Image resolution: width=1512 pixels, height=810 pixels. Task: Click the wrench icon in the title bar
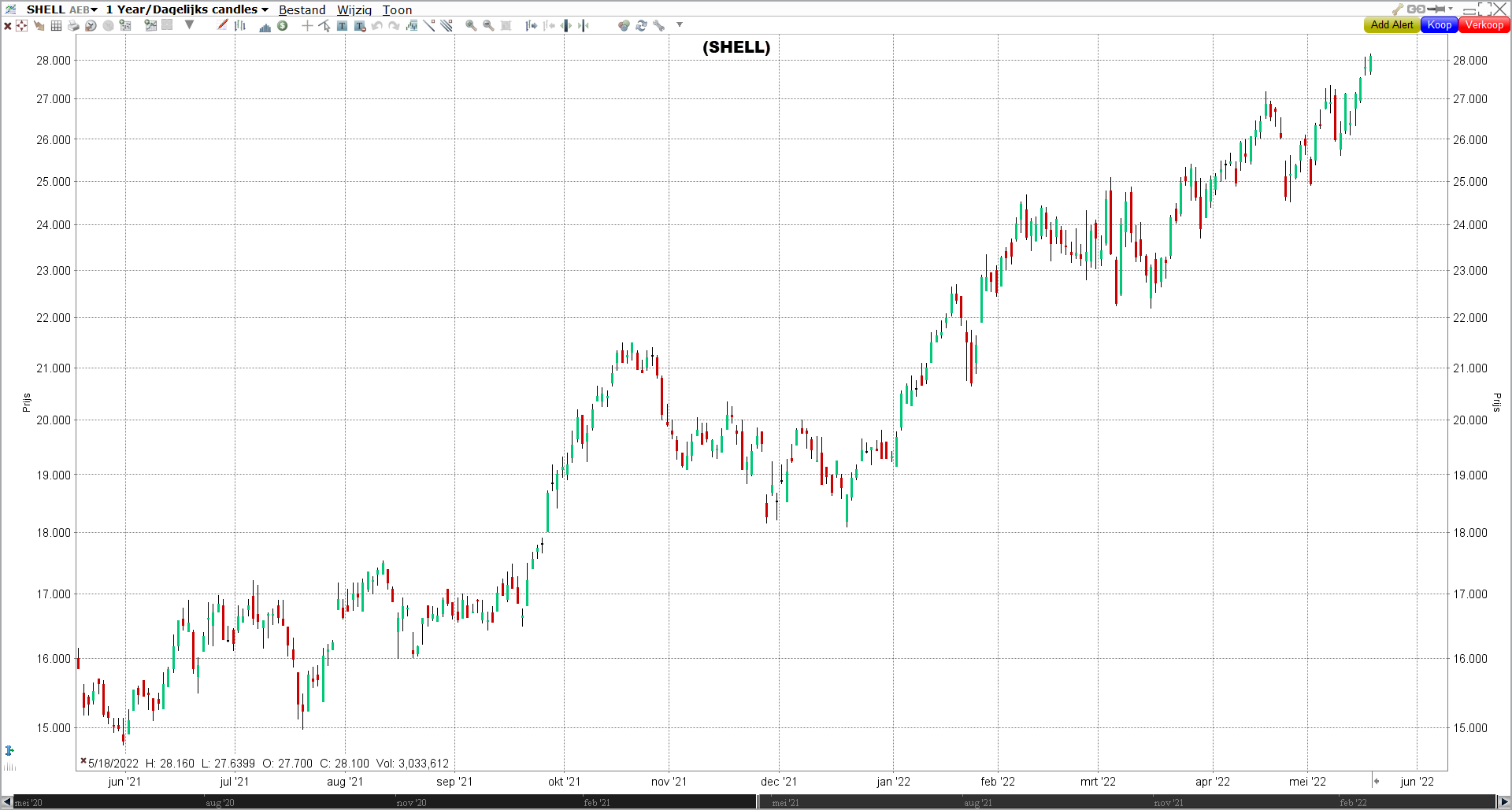[x=1398, y=9]
